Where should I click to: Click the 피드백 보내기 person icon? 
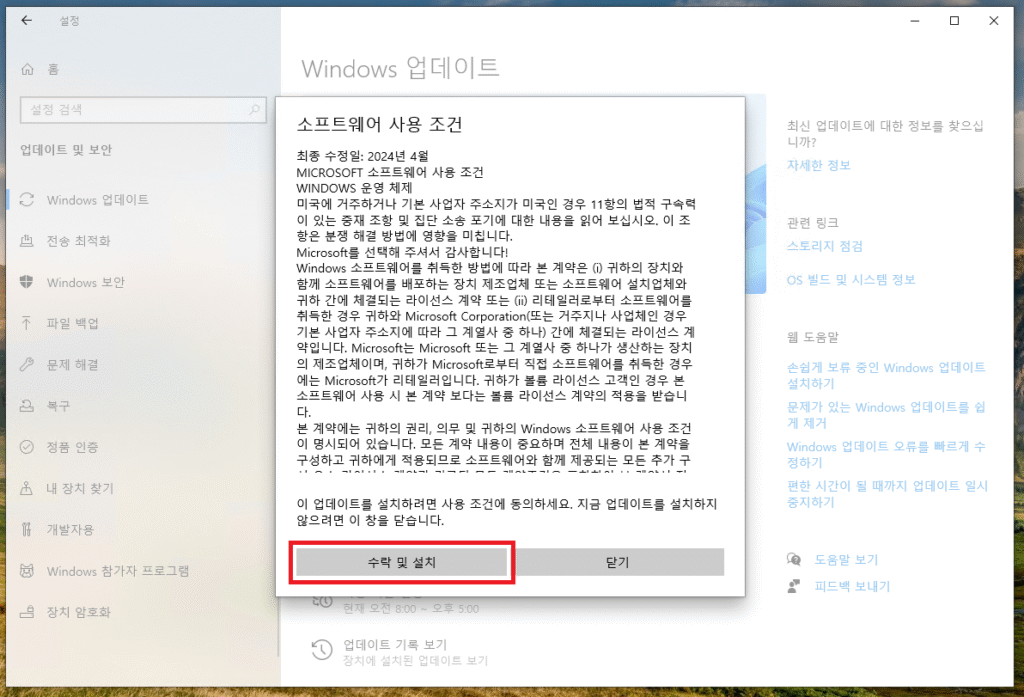pyautogui.click(x=794, y=586)
